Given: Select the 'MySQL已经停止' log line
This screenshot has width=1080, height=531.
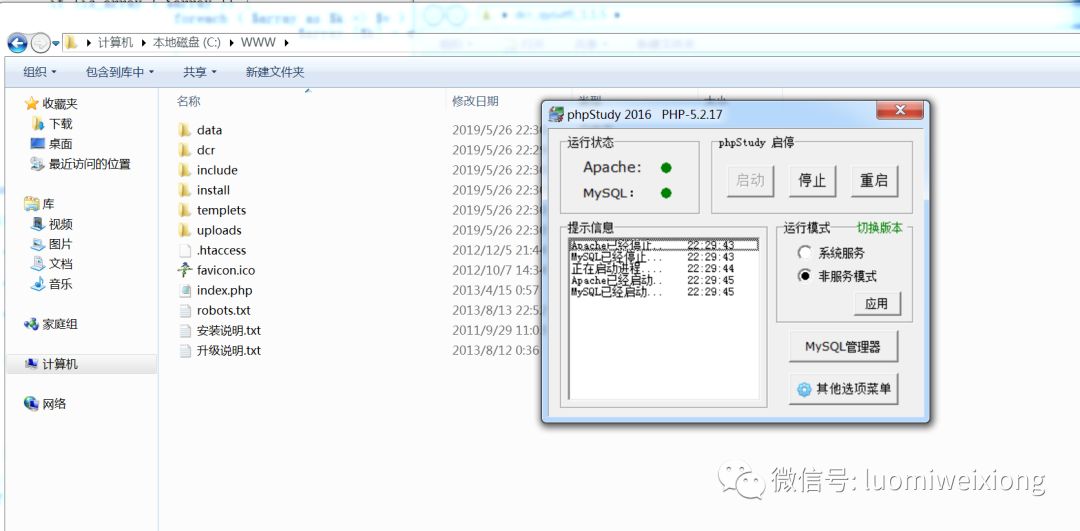Looking at the screenshot, I should click(664, 257).
